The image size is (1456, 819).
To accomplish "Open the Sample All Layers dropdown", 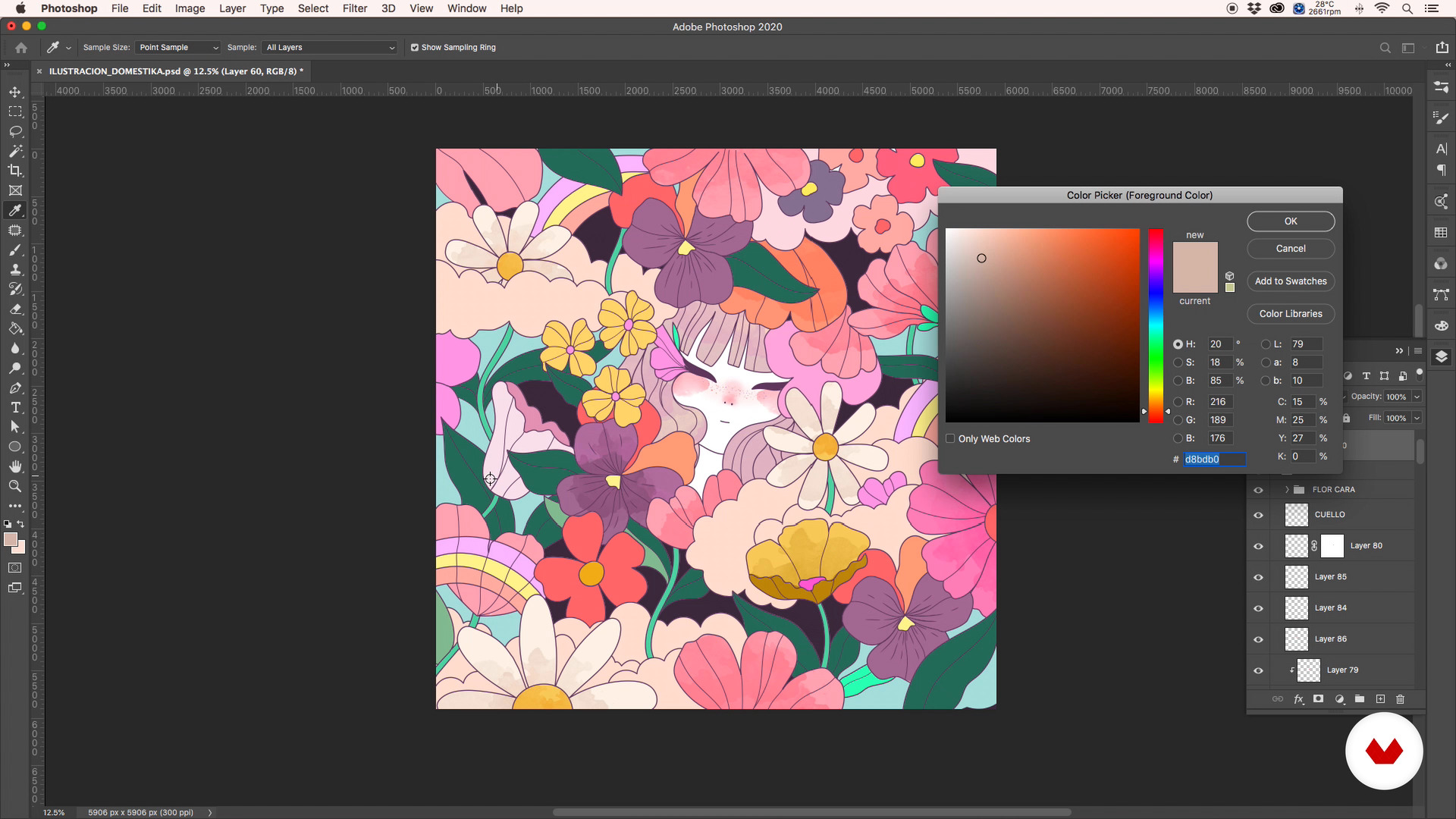I will 330,47.
